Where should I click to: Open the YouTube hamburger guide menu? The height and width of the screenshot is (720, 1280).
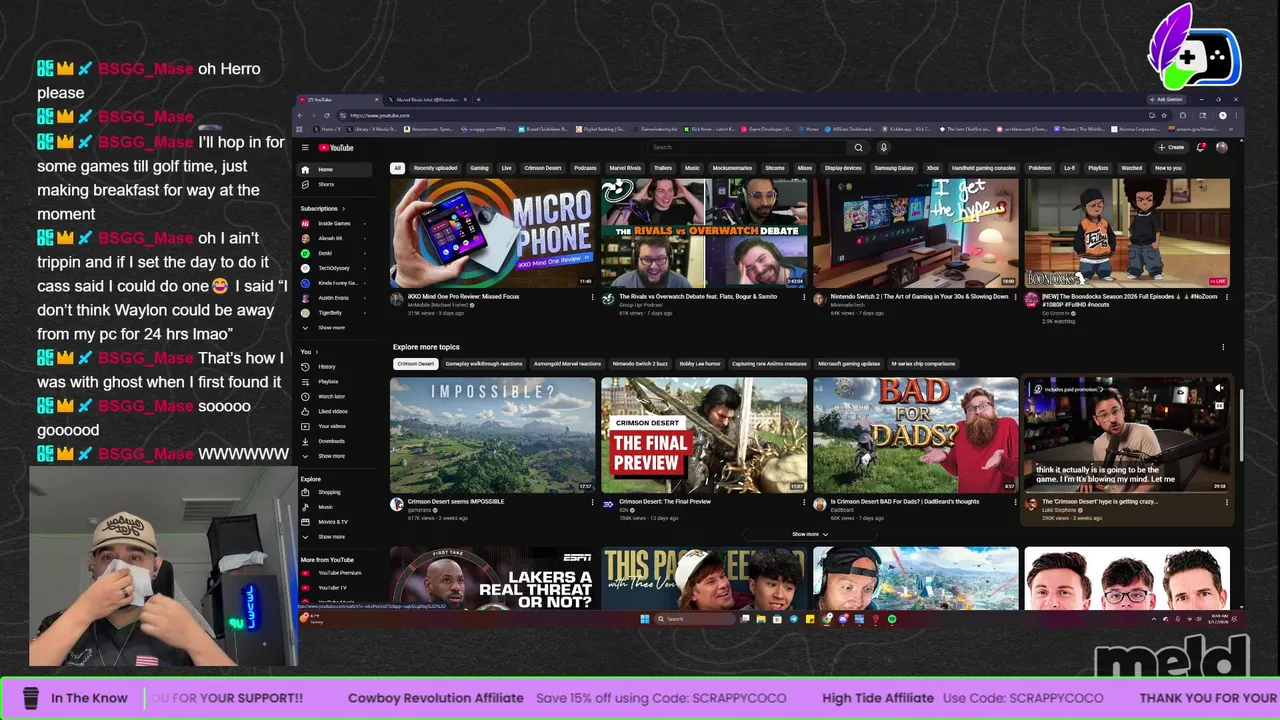pyautogui.click(x=305, y=148)
